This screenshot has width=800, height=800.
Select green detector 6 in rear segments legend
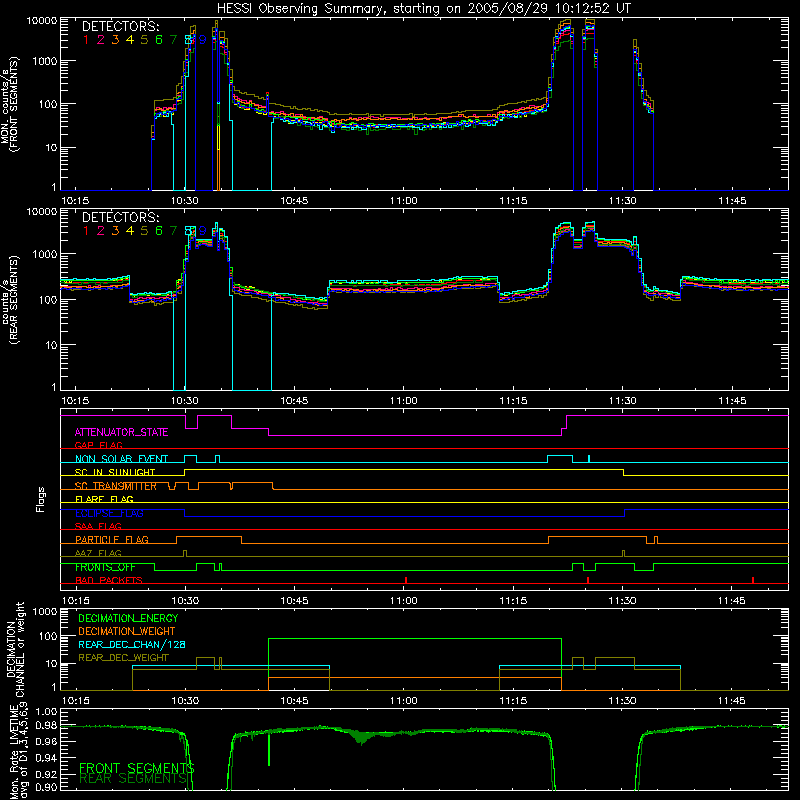(x=159, y=231)
